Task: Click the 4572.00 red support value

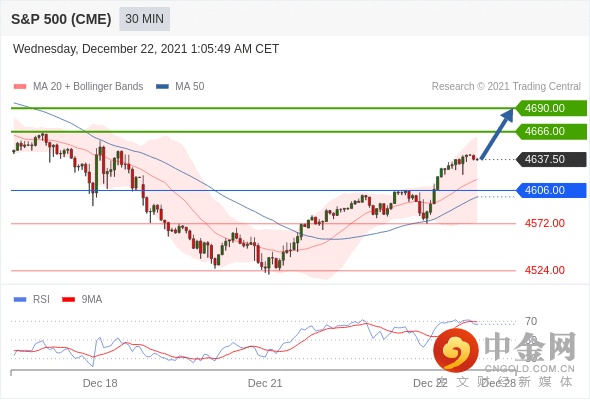Action: click(x=545, y=224)
